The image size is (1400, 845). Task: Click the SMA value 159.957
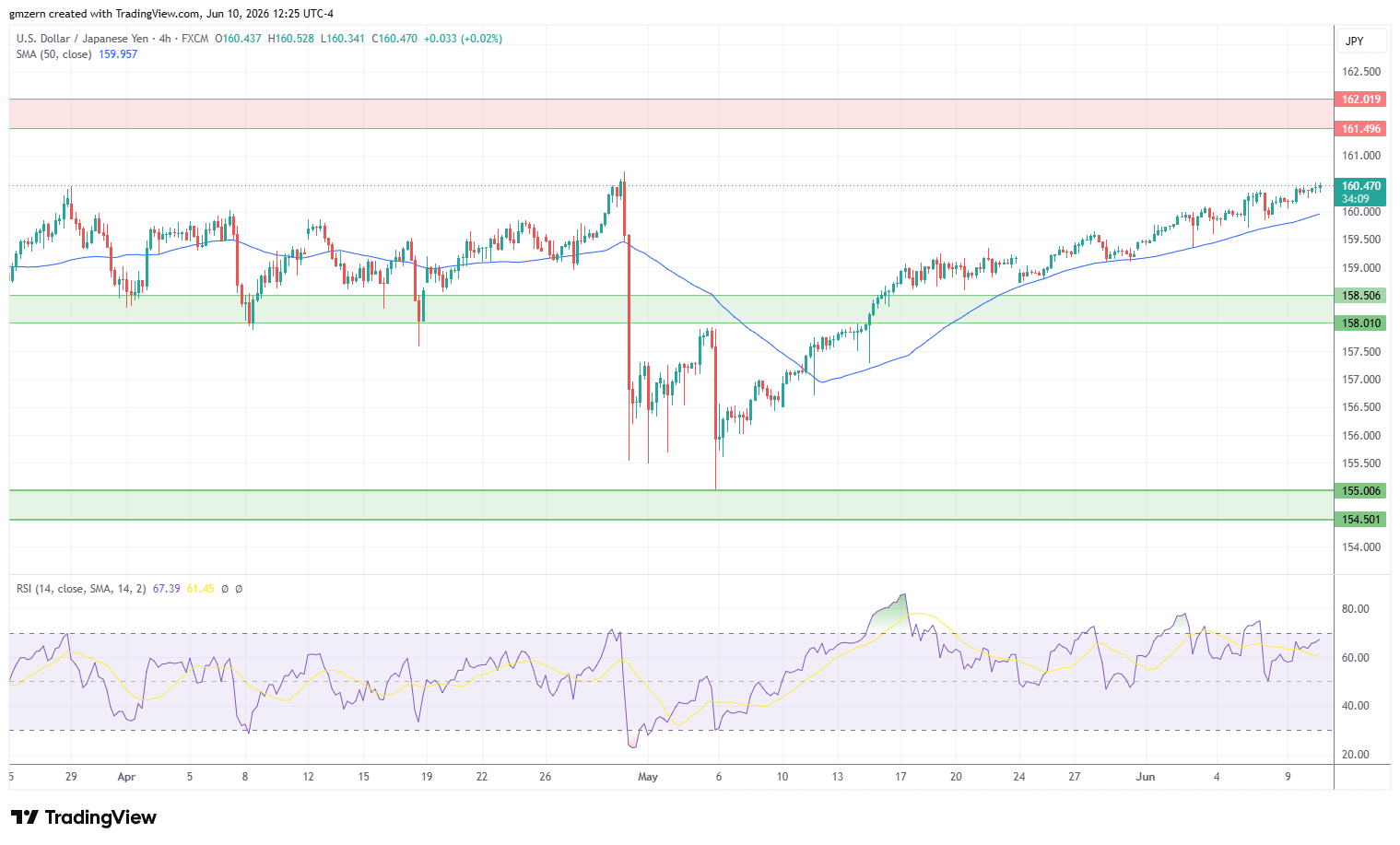pyautogui.click(x=118, y=54)
